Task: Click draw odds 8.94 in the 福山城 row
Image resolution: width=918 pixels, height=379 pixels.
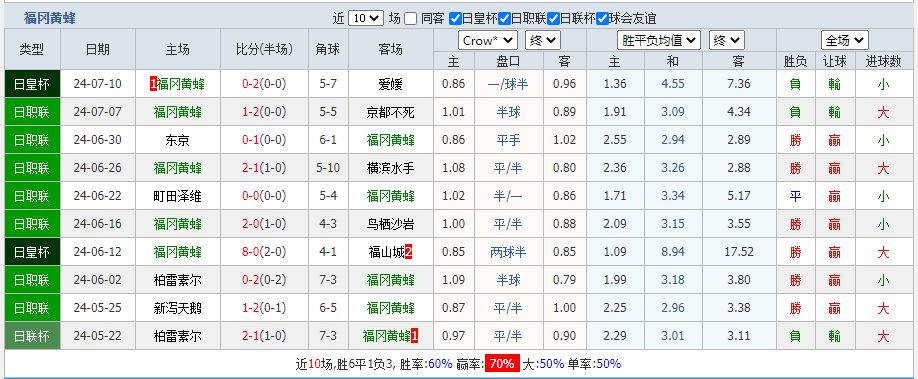Action: (673, 252)
